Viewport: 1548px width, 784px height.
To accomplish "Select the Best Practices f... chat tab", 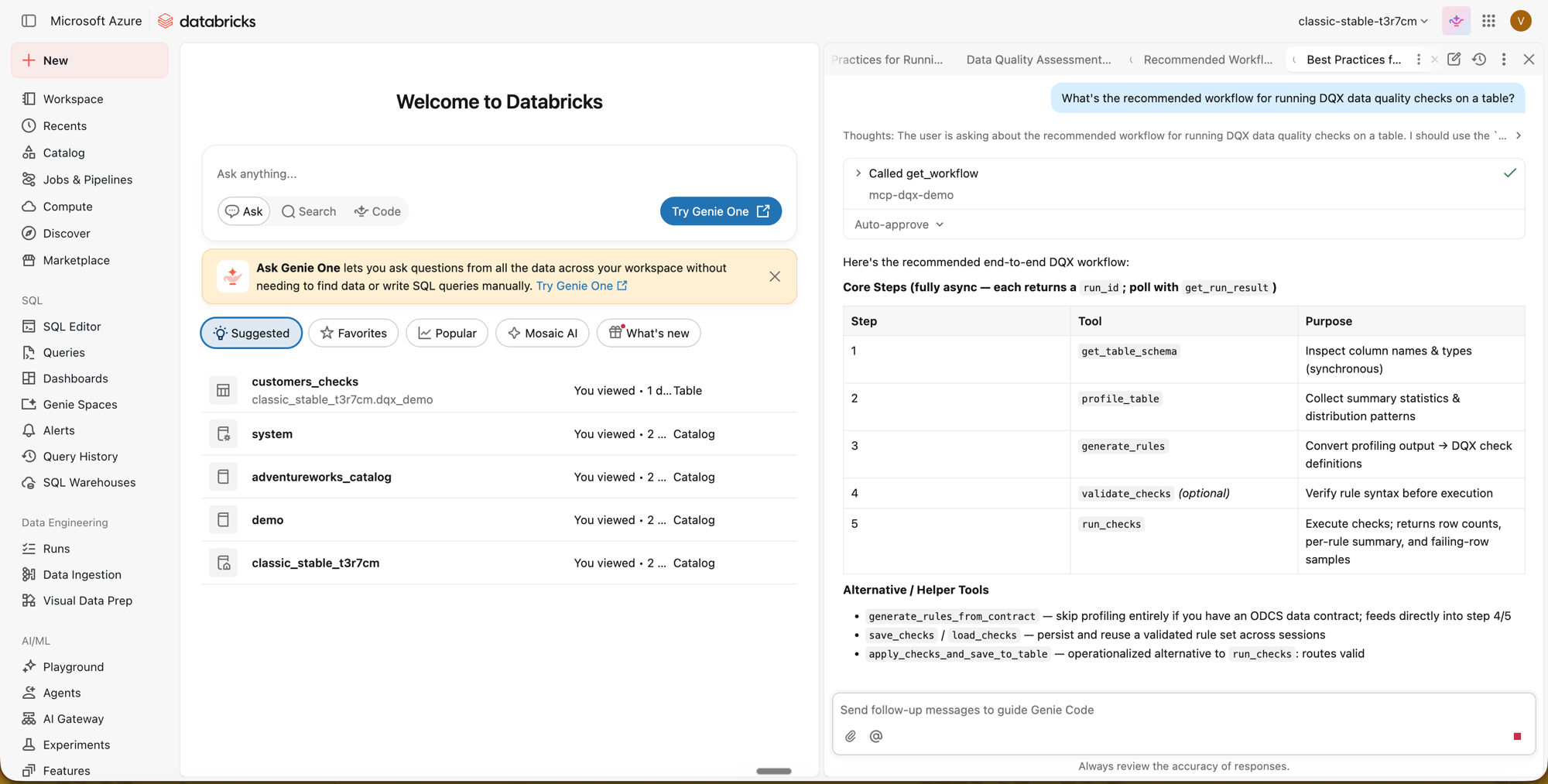I will tap(1354, 60).
